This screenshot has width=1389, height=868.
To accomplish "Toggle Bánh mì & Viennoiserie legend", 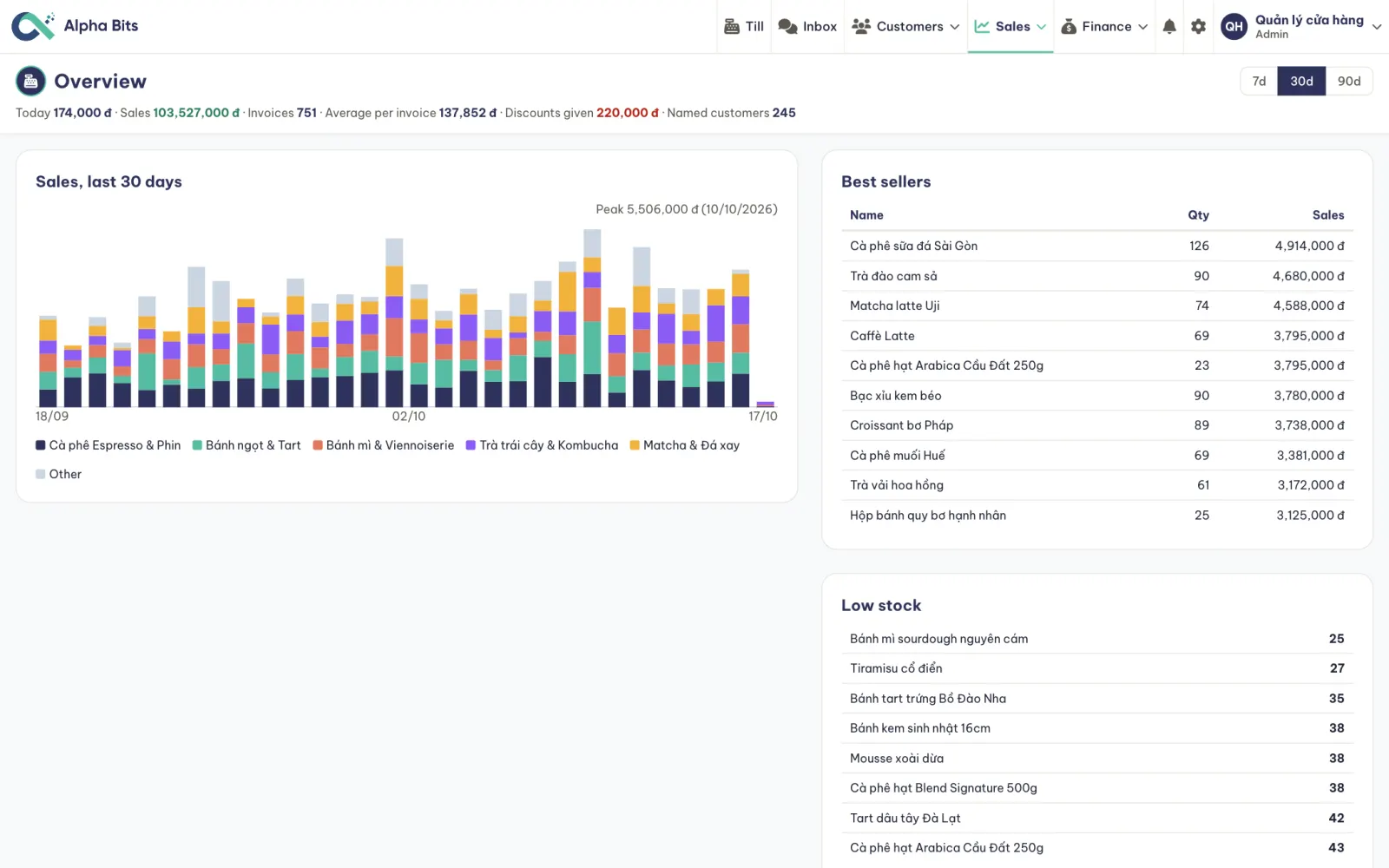I will coord(384,445).
